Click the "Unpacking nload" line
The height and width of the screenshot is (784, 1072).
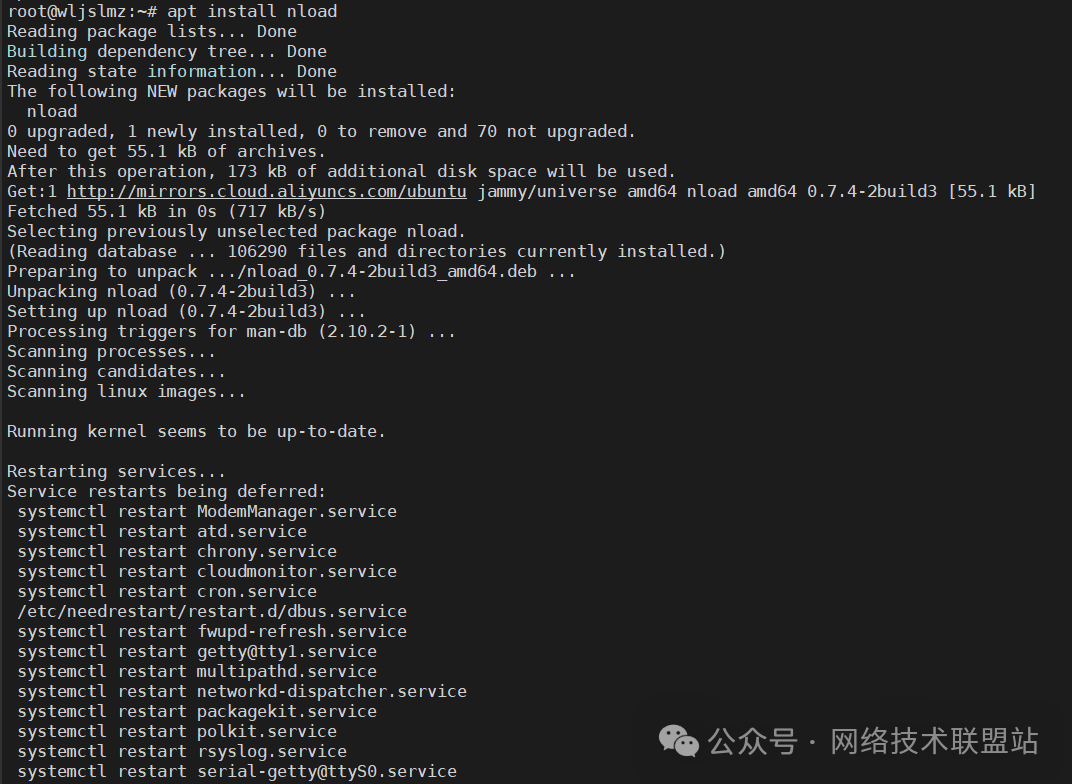click(x=181, y=291)
